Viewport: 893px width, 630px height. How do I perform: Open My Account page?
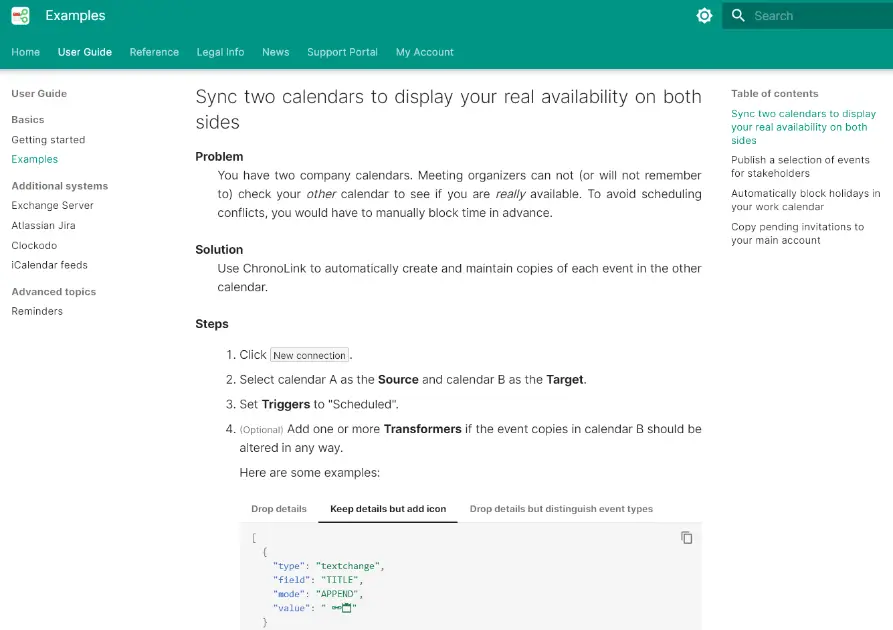pos(424,52)
